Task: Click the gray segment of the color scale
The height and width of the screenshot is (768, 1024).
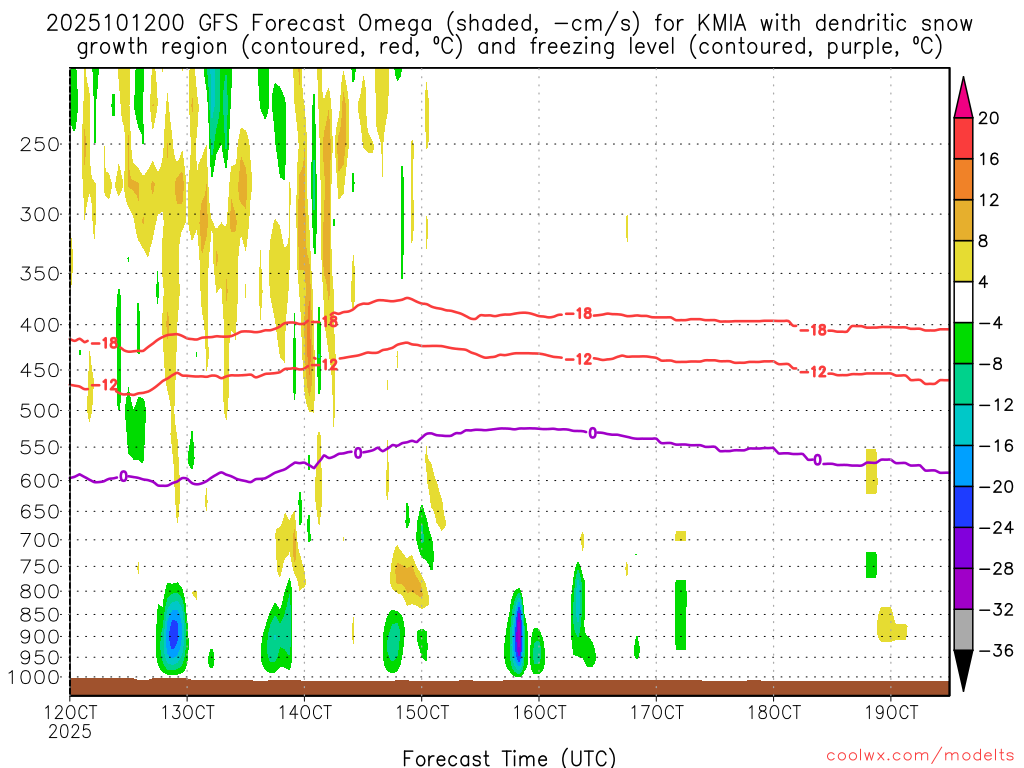Action: (x=963, y=630)
